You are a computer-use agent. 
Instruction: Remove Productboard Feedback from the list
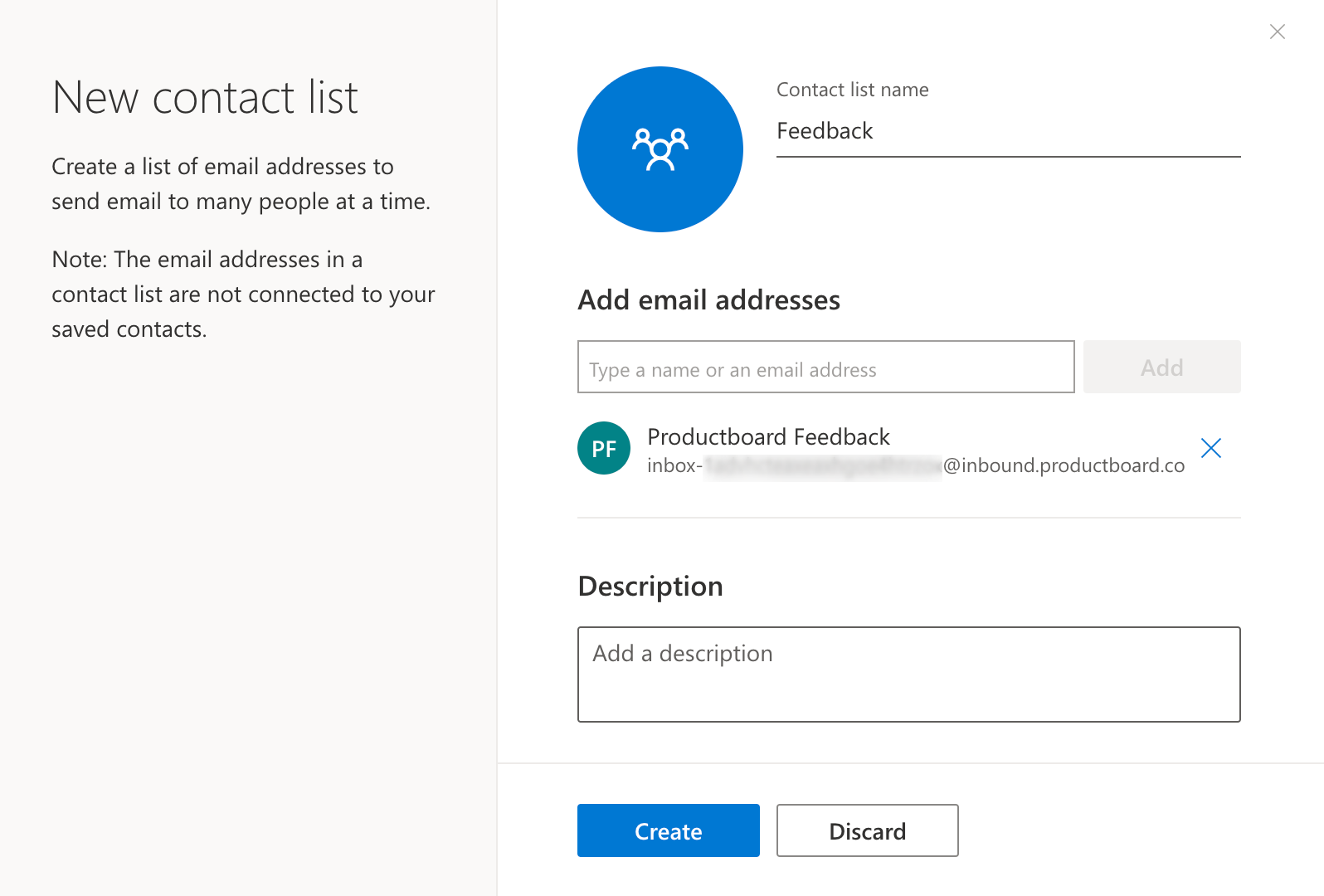click(x=1211, y=448)
